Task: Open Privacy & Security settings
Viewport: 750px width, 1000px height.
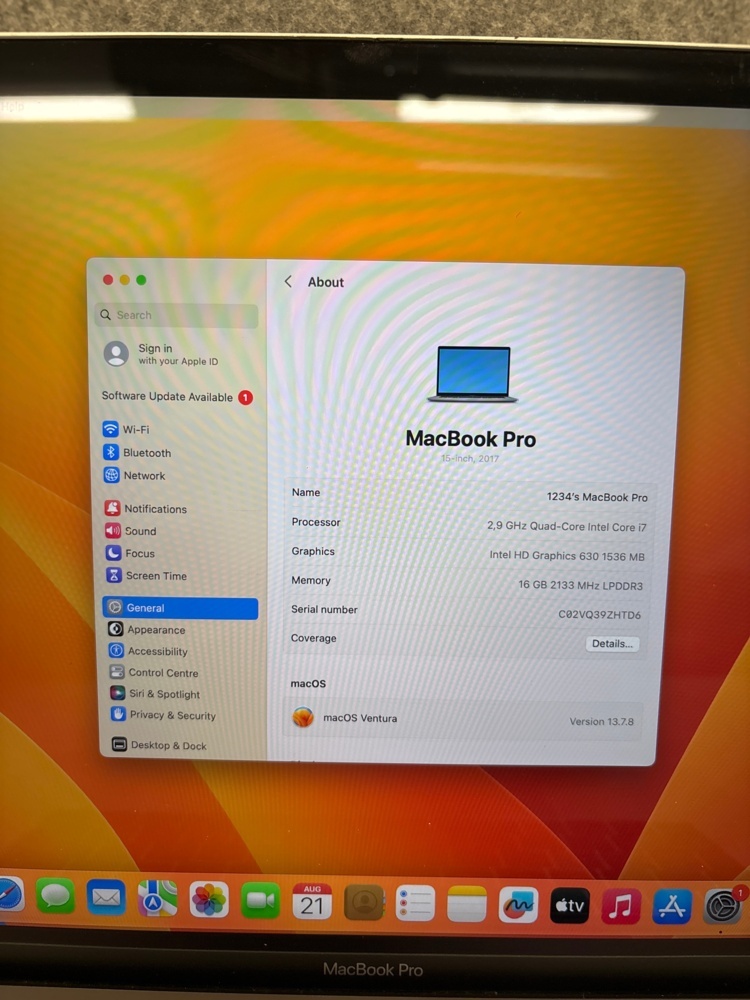Action: point(163,715)
